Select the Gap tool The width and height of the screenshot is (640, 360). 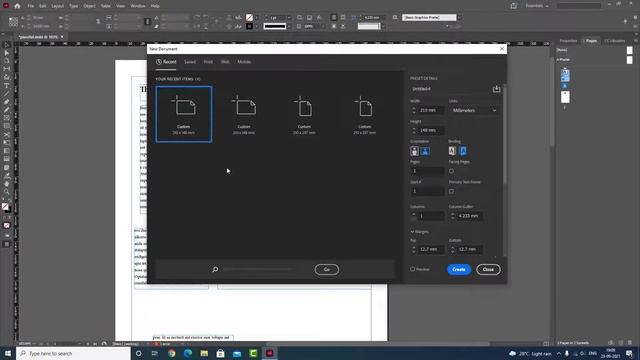coord(7,69)
